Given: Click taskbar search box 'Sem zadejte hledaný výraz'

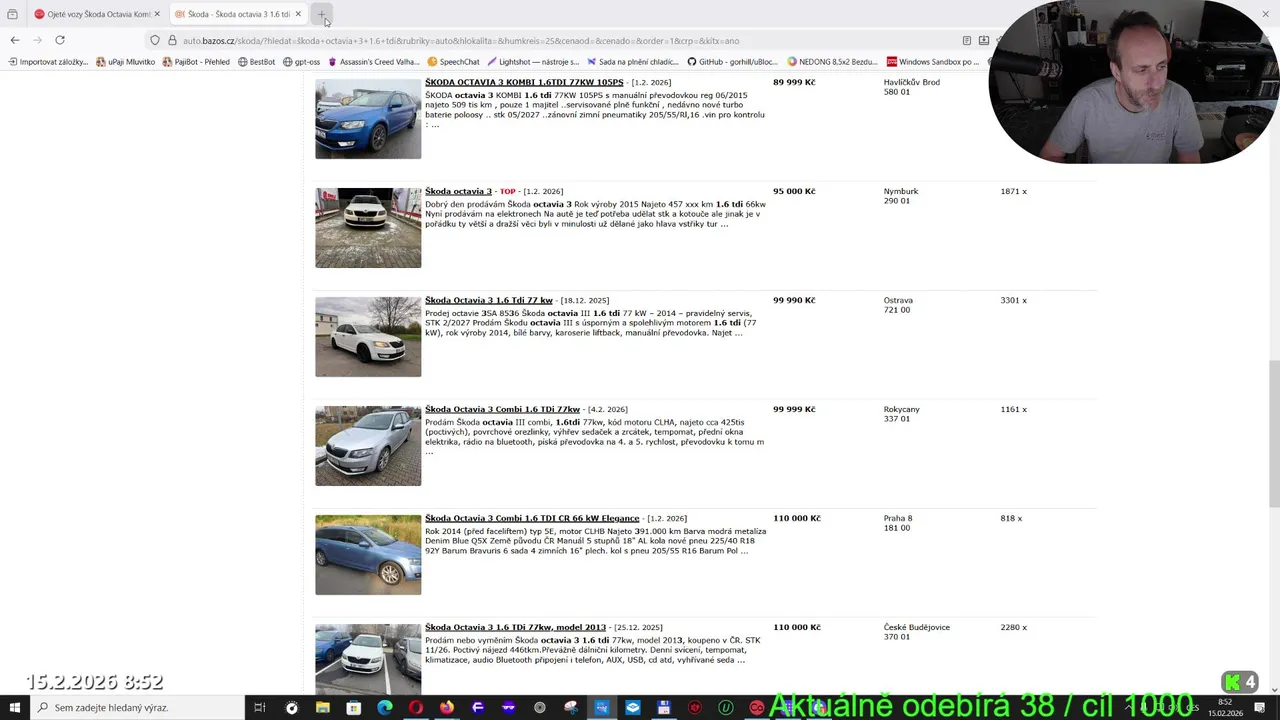Looking at the screenshot, I should click(x=136, y=708).
